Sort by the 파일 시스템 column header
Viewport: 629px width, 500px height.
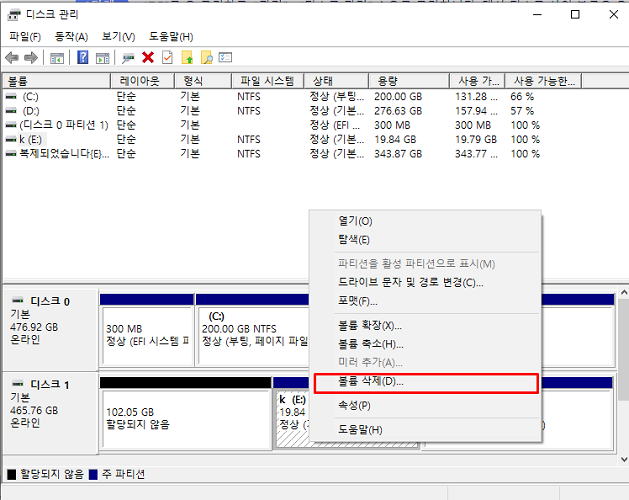pos(268,81)
